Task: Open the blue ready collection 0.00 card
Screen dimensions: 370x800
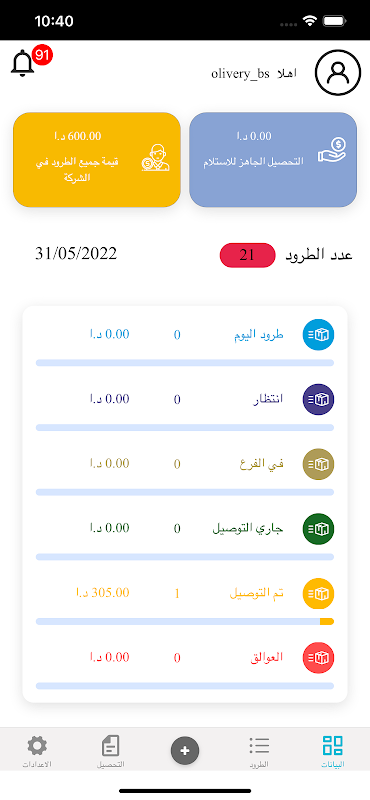Action: (273, 160)
